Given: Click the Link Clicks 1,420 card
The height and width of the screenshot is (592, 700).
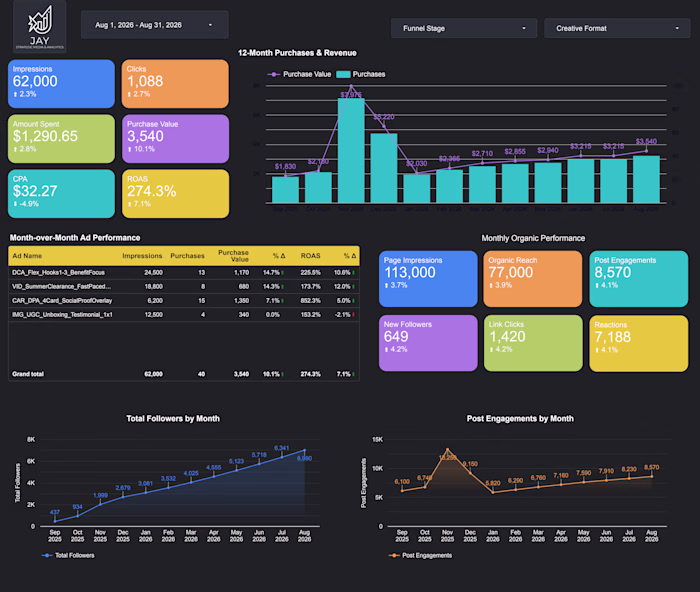Looking at the screenshot, I should tap(533, 343).
